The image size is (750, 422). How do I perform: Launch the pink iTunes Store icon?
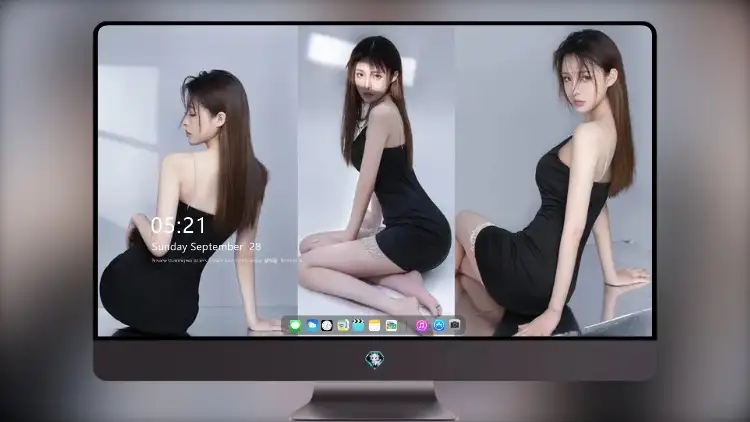click(421, 326)
